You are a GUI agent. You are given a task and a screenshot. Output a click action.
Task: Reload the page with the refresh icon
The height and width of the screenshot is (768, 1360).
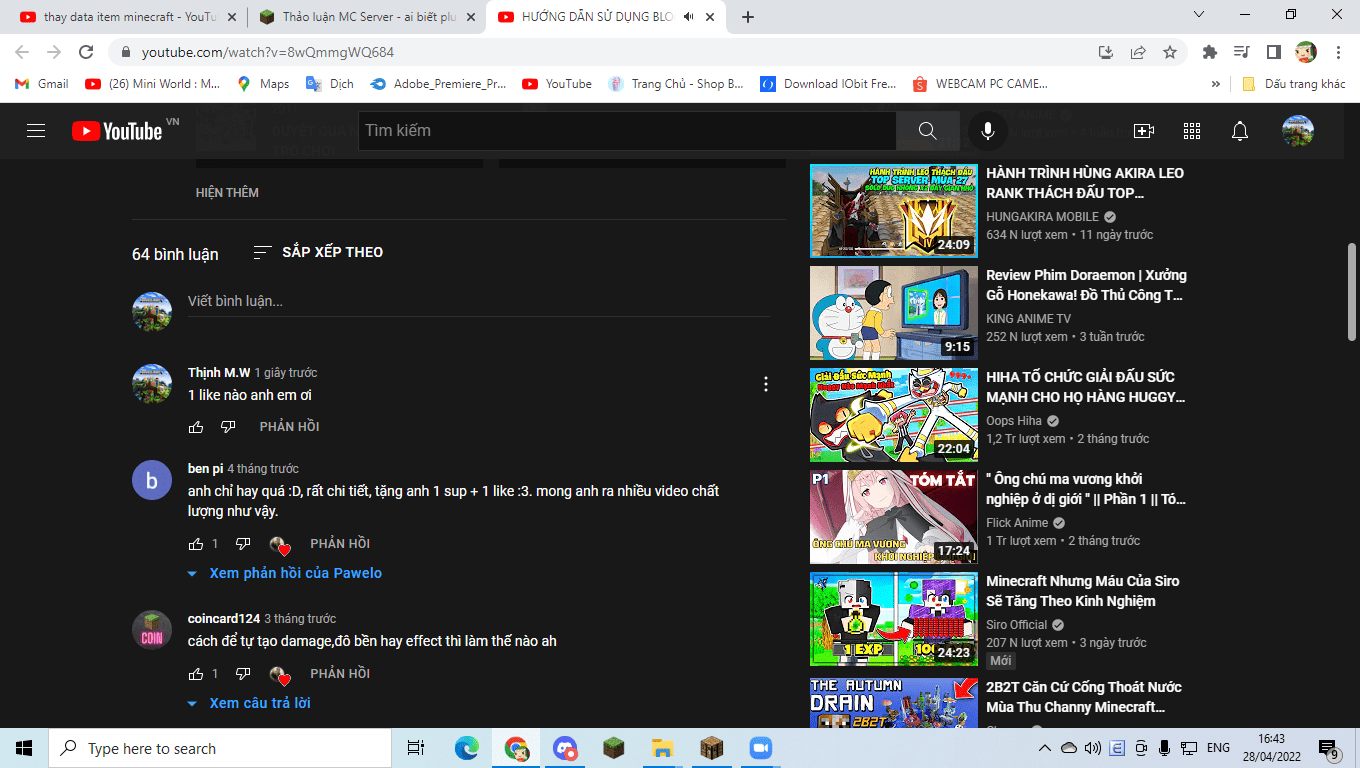coord(86,52)
